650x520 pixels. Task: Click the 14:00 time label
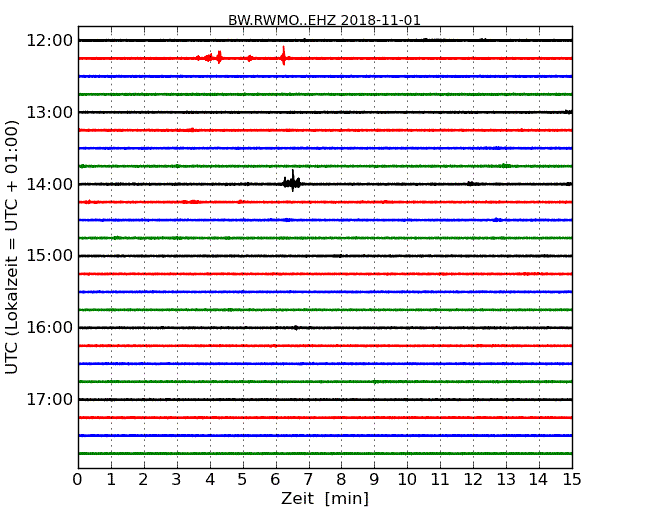tap(49, 184)
